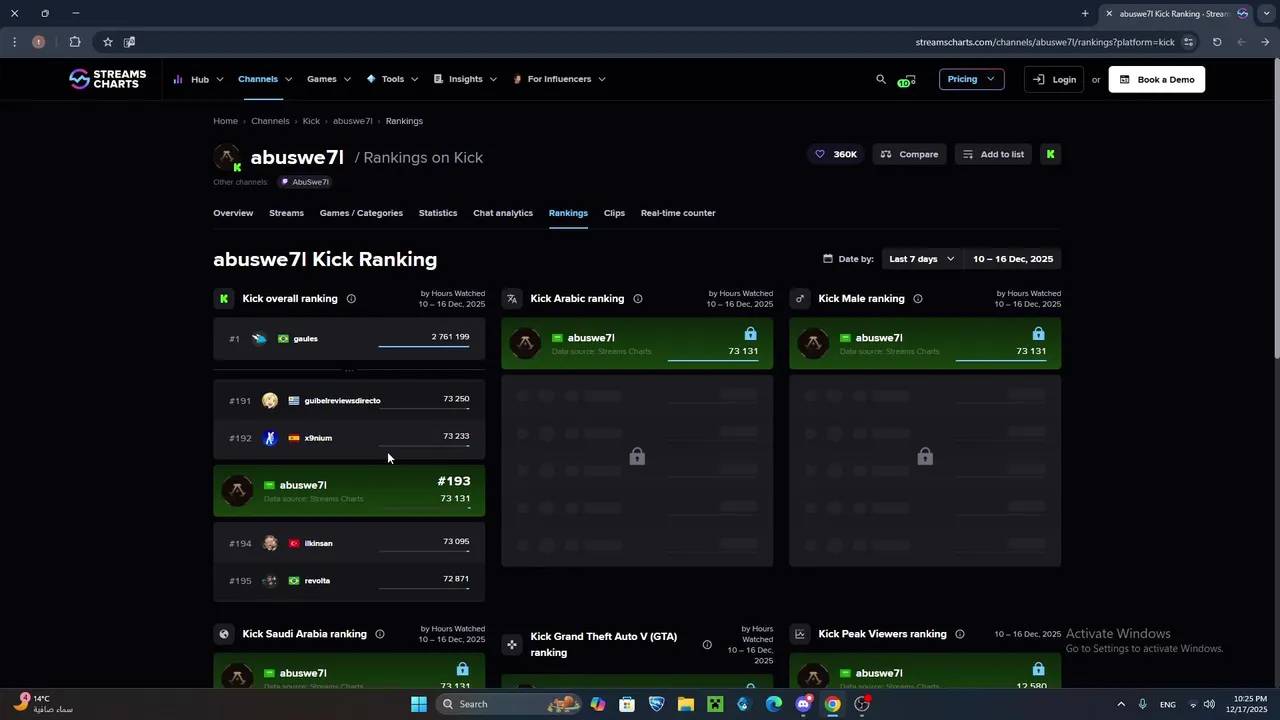The width and height of the screenshot is (1280, 720).
Task: Click the info icon beside Kick GTA V ranking
Action: pyautogui.click(x=707, y=645)
